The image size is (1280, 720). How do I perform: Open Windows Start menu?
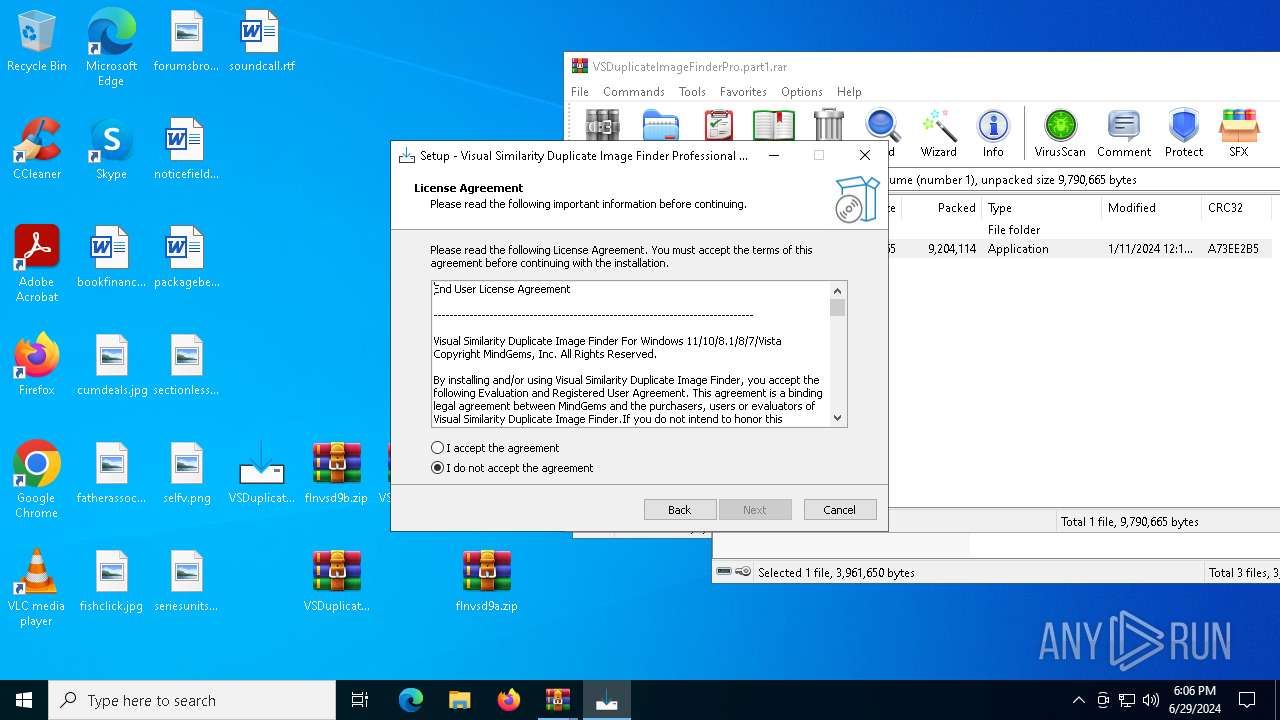click(24, 700)
